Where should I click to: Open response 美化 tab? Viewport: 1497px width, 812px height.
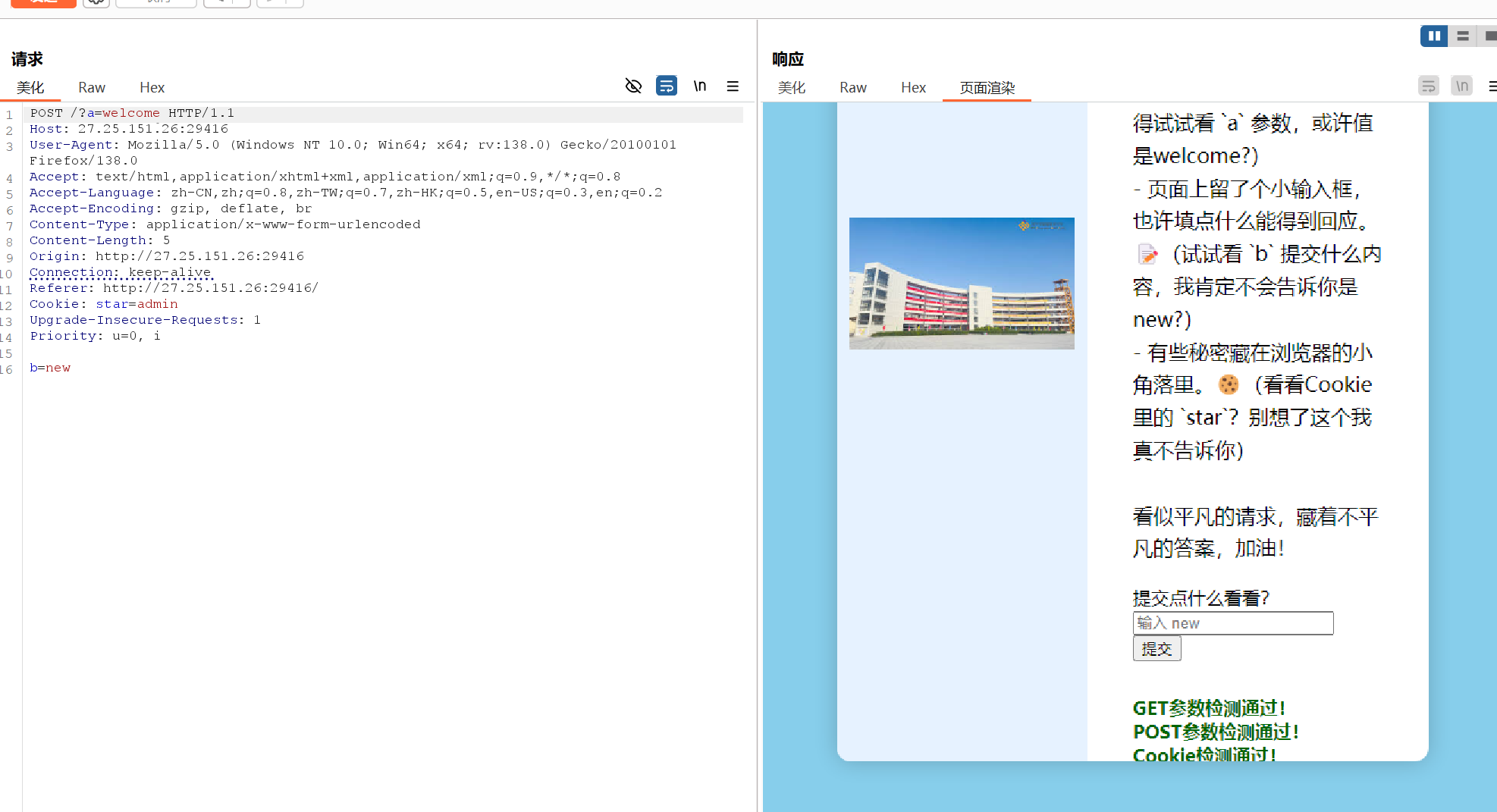(x=792, y=88)
